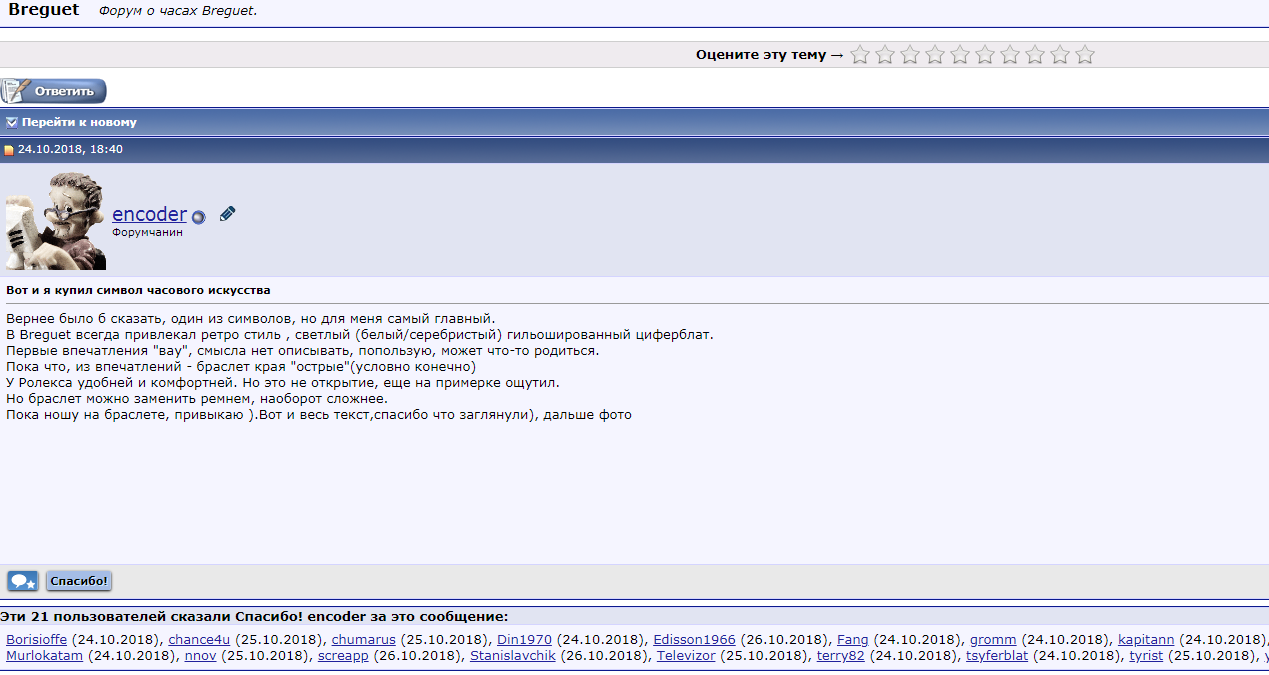The width and height of the screenshot is (1269, 675).
Task: Click the pencil icon next to encoder
Action: coord(227,214)
